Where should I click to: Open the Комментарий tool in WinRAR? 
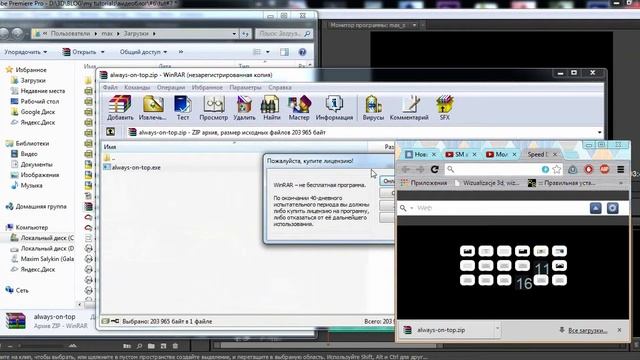tap(409, 107)
